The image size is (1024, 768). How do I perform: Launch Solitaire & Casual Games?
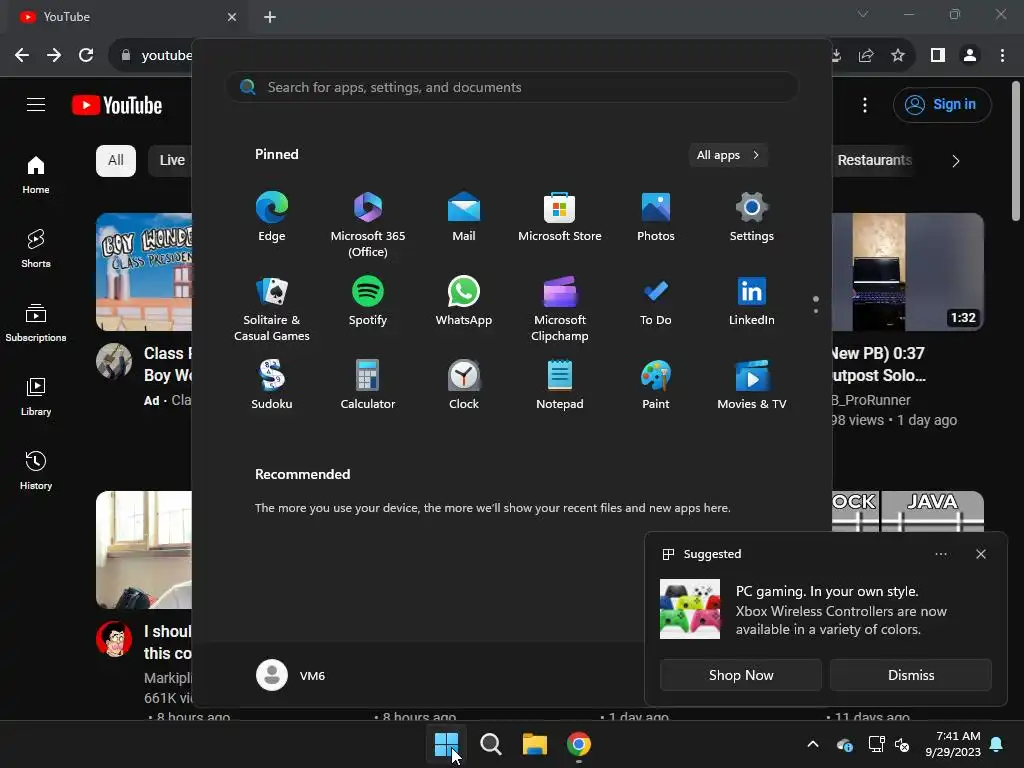[272, 308]
